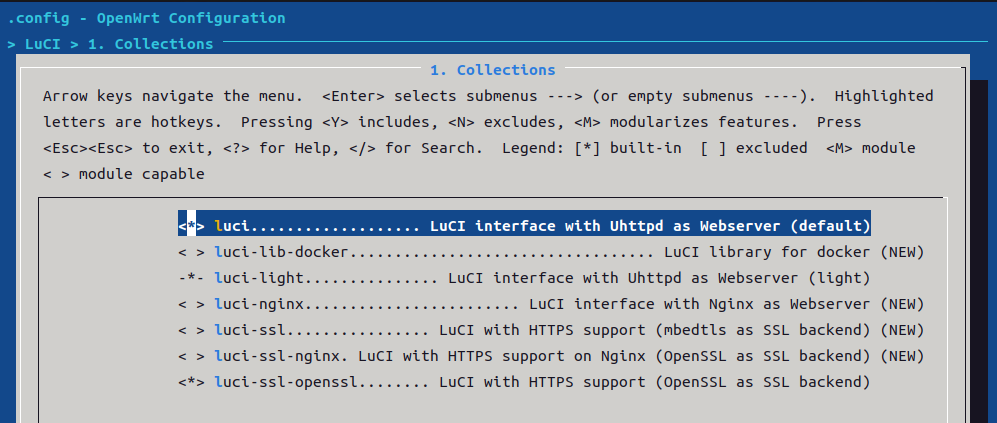Toggle the < > marker for luci-nginx
Image resolution: width=997 pixels, height=423 pixels.
(x=191, y=304)
